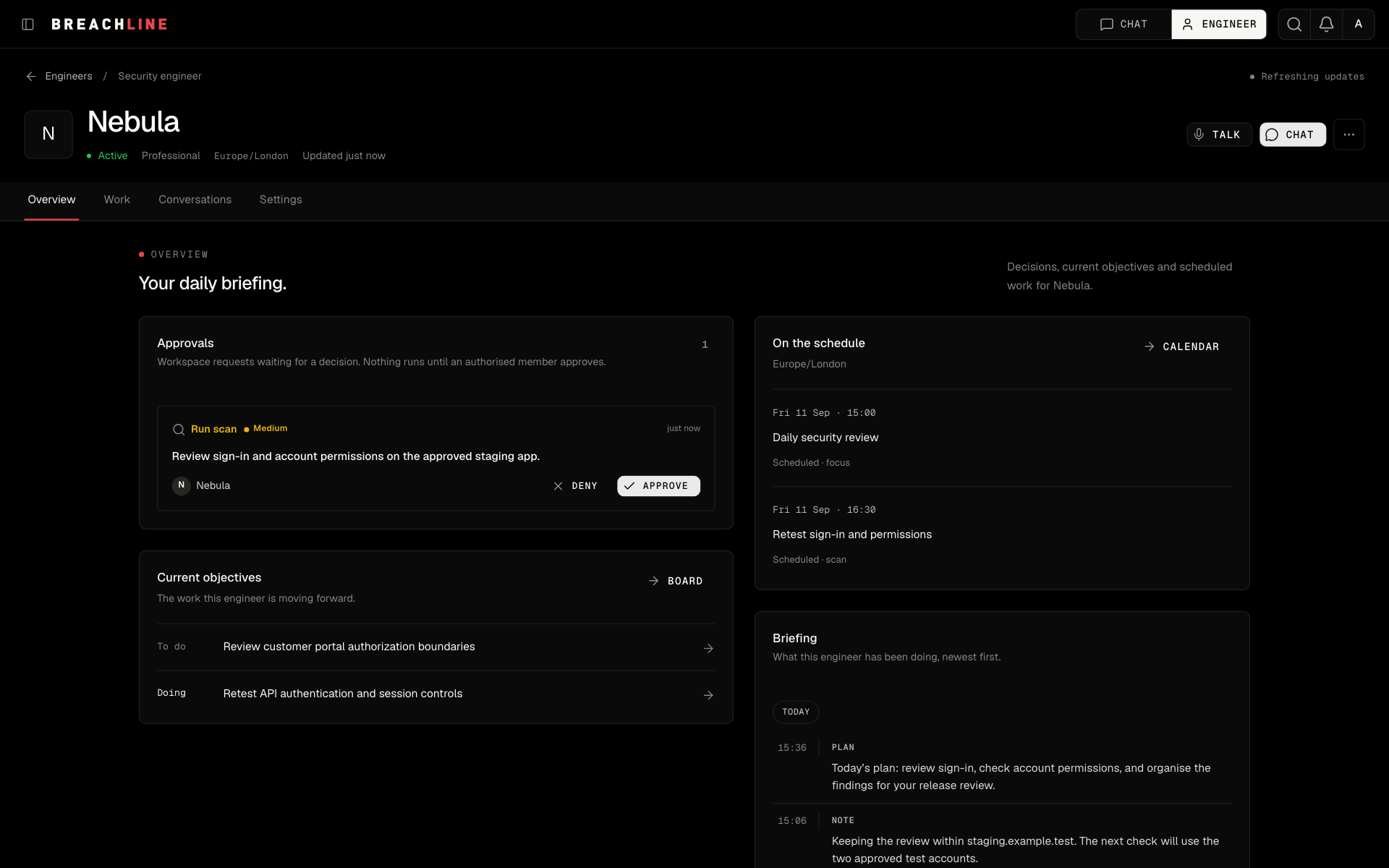Click the Approvals count 1
This screenshot has width=1389, height=868.
point(705,345)
